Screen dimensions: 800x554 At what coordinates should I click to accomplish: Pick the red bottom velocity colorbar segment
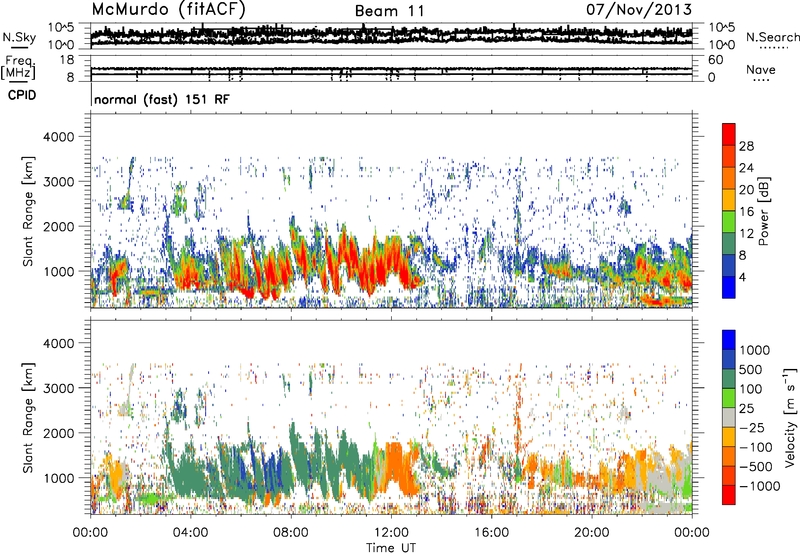click(x=729, y=495)
